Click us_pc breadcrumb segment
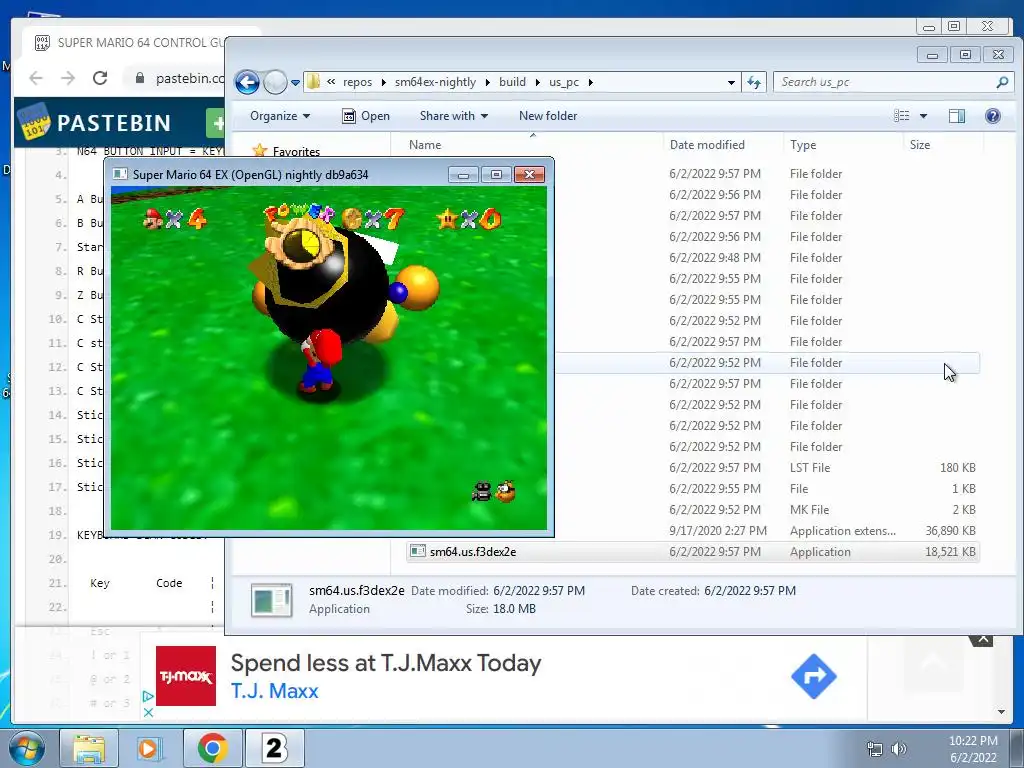This screenshot has height=768, width=1024. coord(564,82)
